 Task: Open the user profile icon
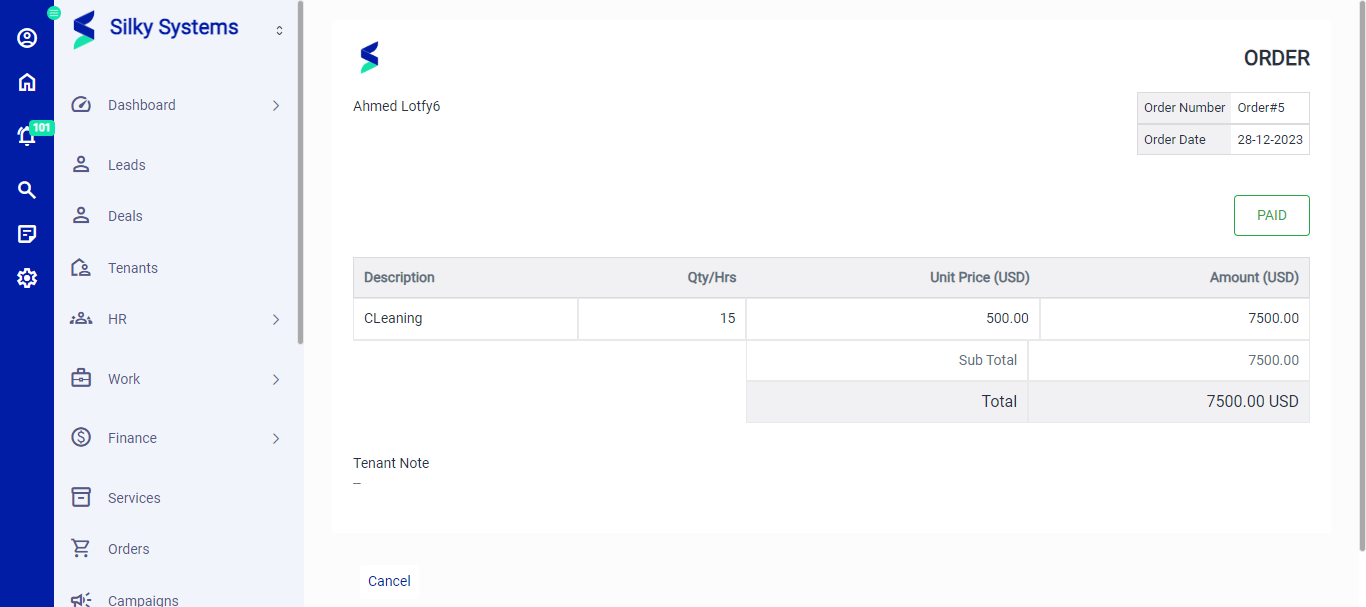27,38
